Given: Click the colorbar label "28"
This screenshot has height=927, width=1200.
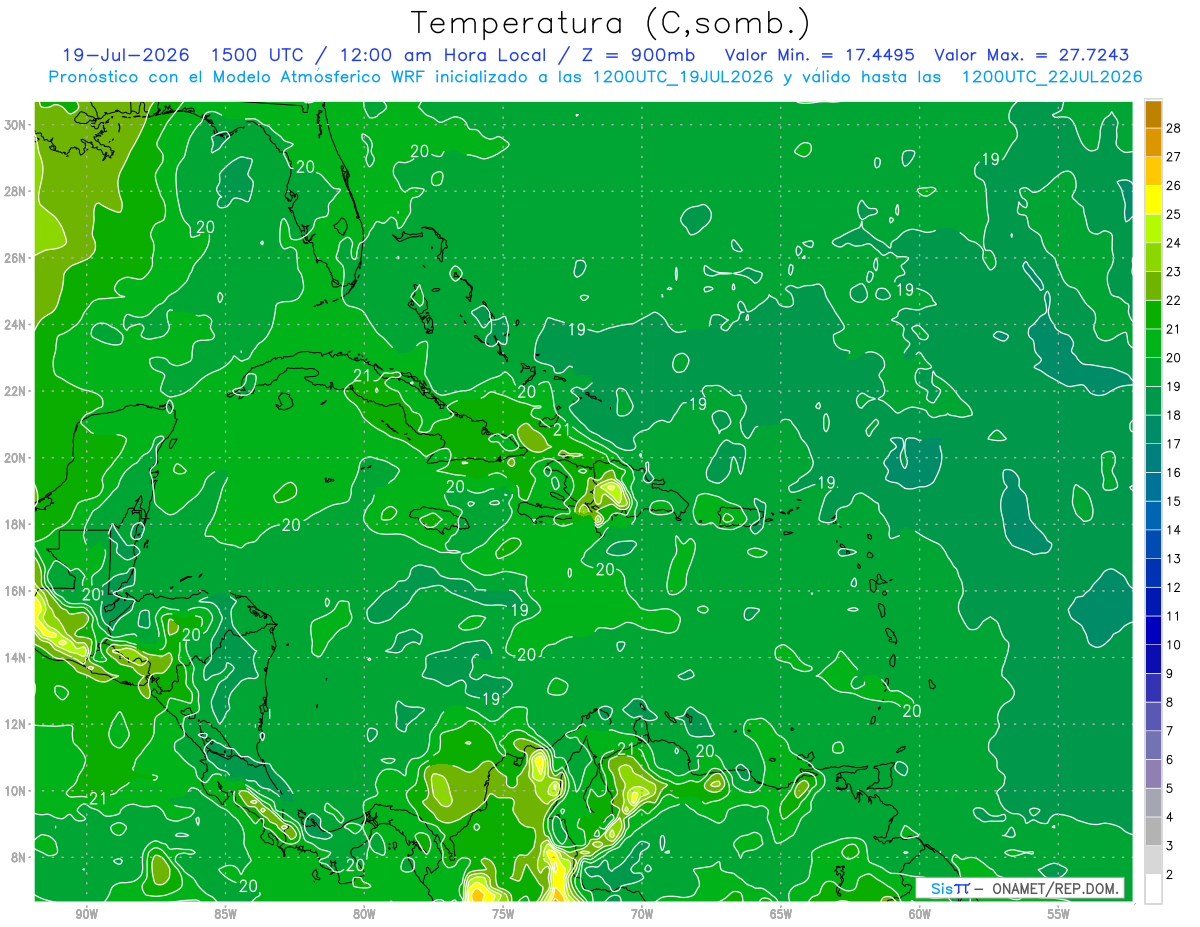Looking at the screenshot, I should coord(1174,127).
